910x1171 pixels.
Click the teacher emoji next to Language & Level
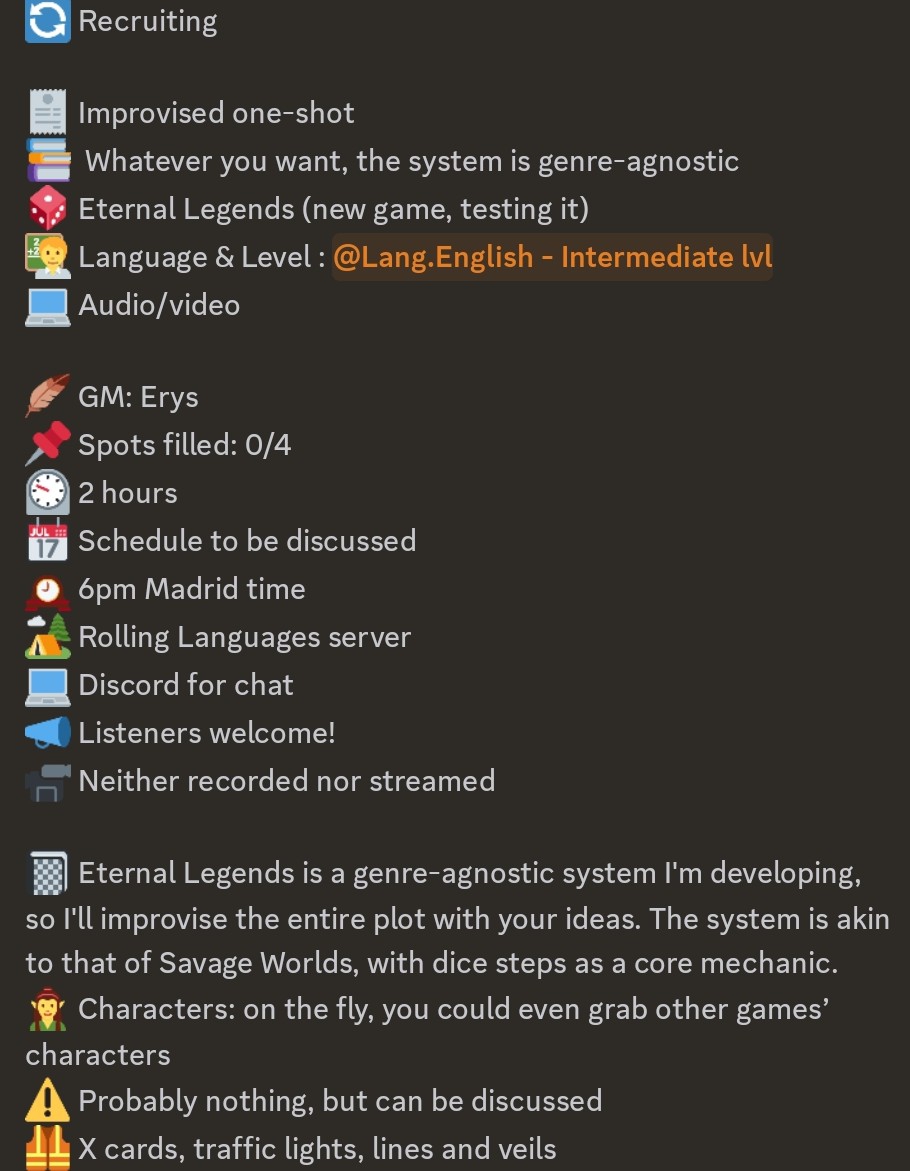pos(48,256)
